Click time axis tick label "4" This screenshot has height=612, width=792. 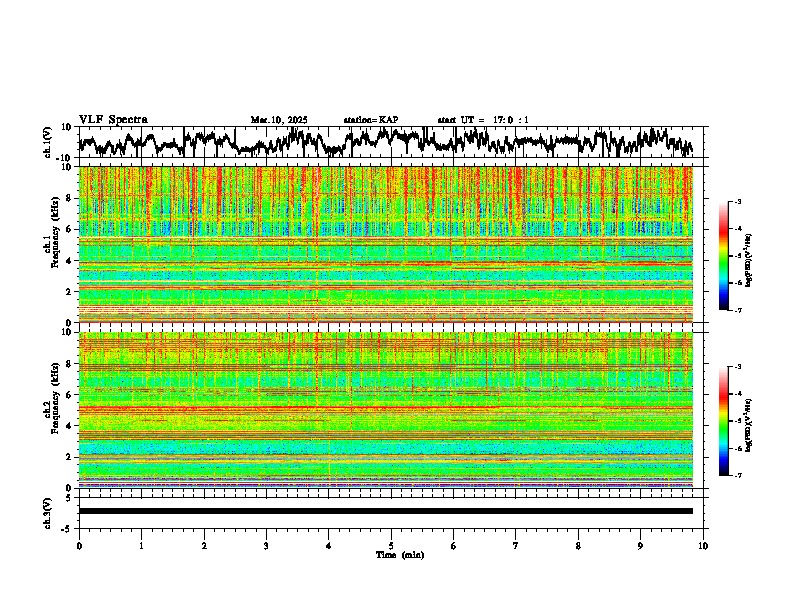(x=329, y=546)
